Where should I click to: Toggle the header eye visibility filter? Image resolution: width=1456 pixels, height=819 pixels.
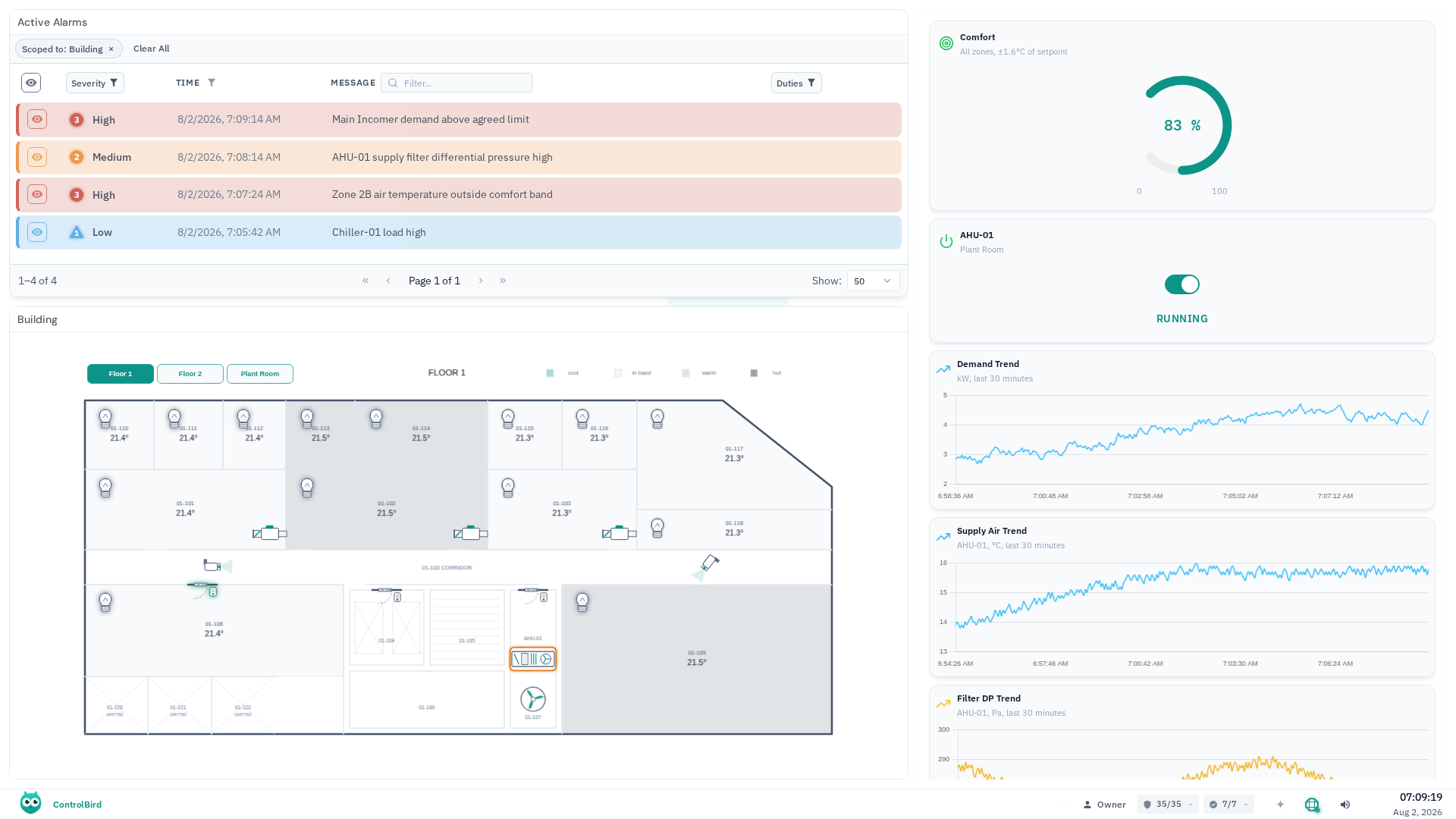[x=31, y=83]
